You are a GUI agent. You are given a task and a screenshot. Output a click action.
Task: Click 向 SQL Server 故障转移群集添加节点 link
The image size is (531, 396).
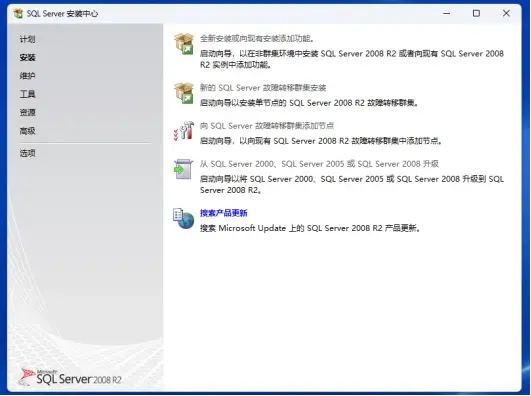click(x=267, y=126)
